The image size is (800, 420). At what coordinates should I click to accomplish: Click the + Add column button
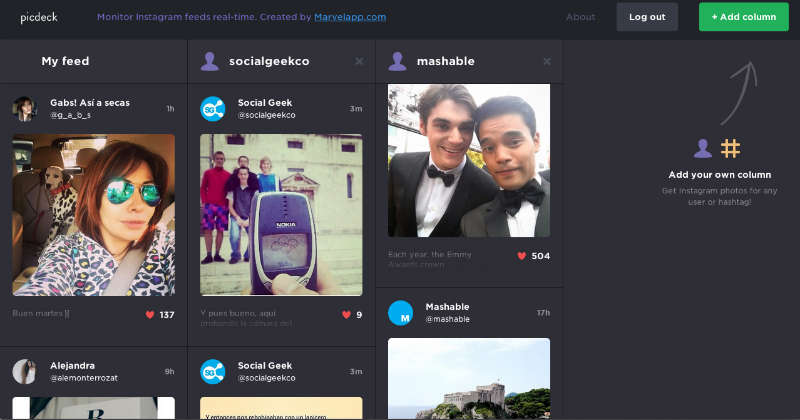[x=743, y=17]
